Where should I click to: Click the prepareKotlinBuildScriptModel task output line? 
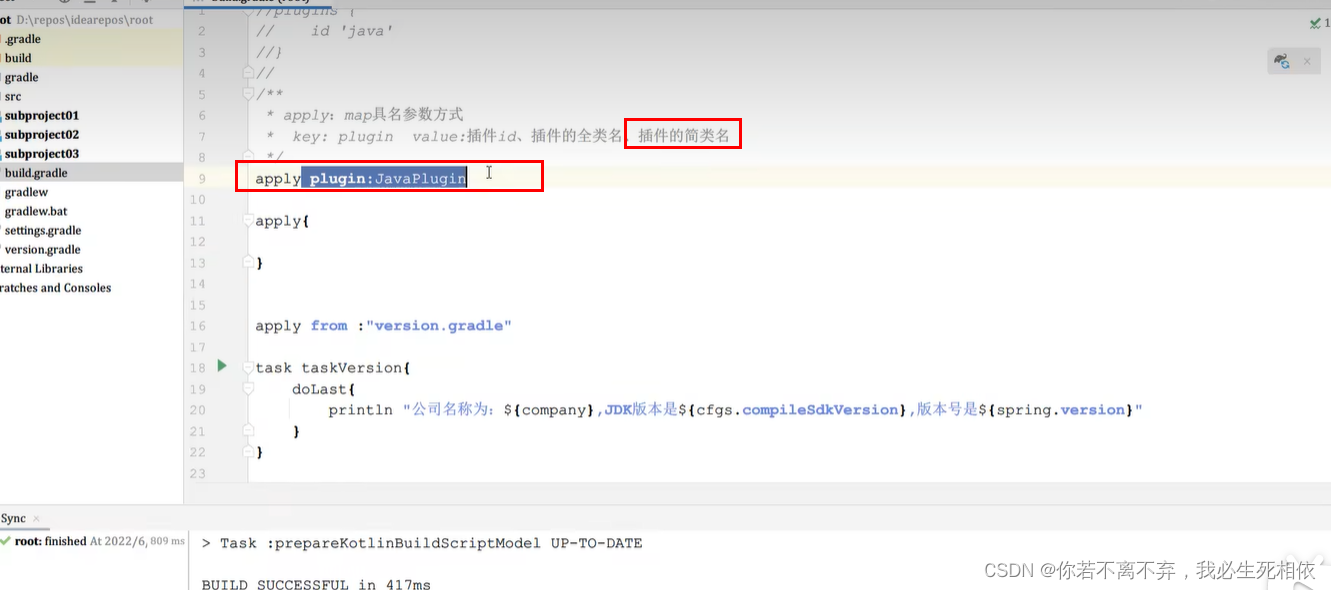[x=422, y=543]
